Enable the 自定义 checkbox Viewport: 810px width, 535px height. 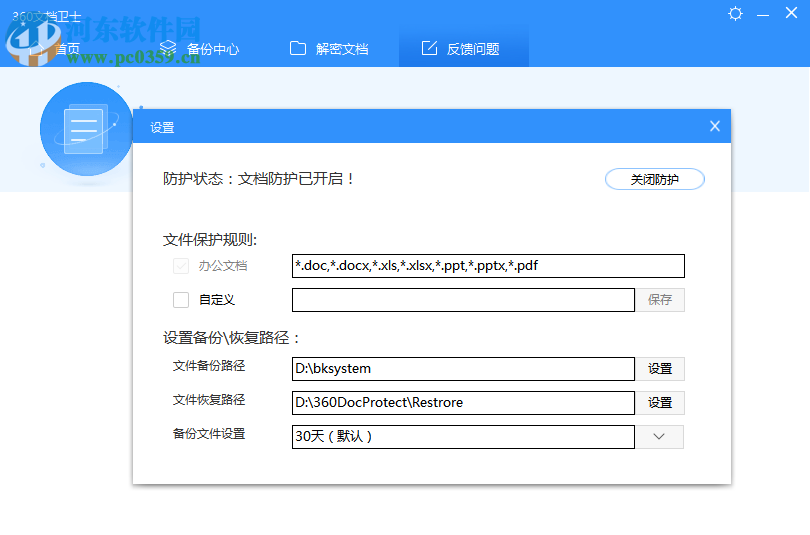coord(181,299)
